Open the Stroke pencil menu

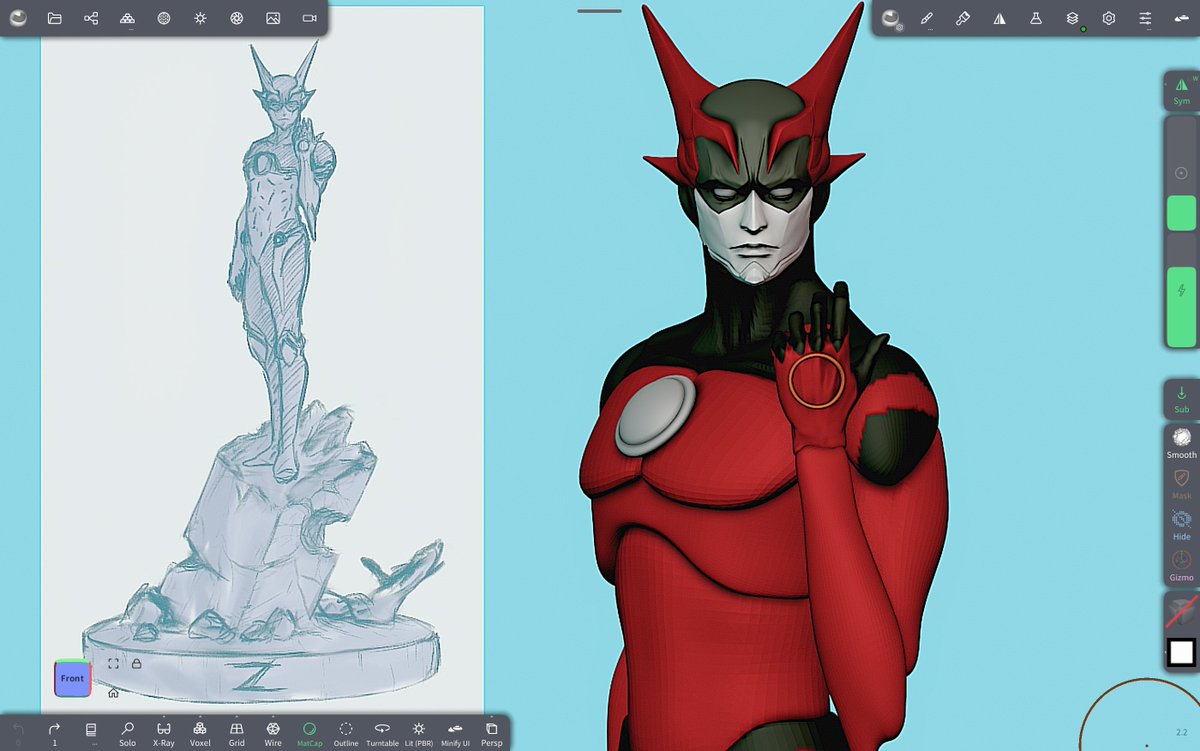pos(927,18)
